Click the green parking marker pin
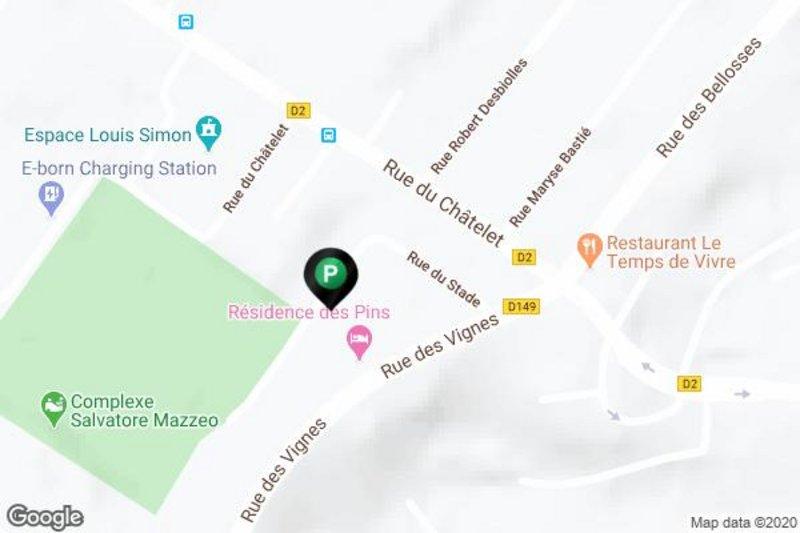This screenshot has width=800, height=533. (x=331, y=276)
